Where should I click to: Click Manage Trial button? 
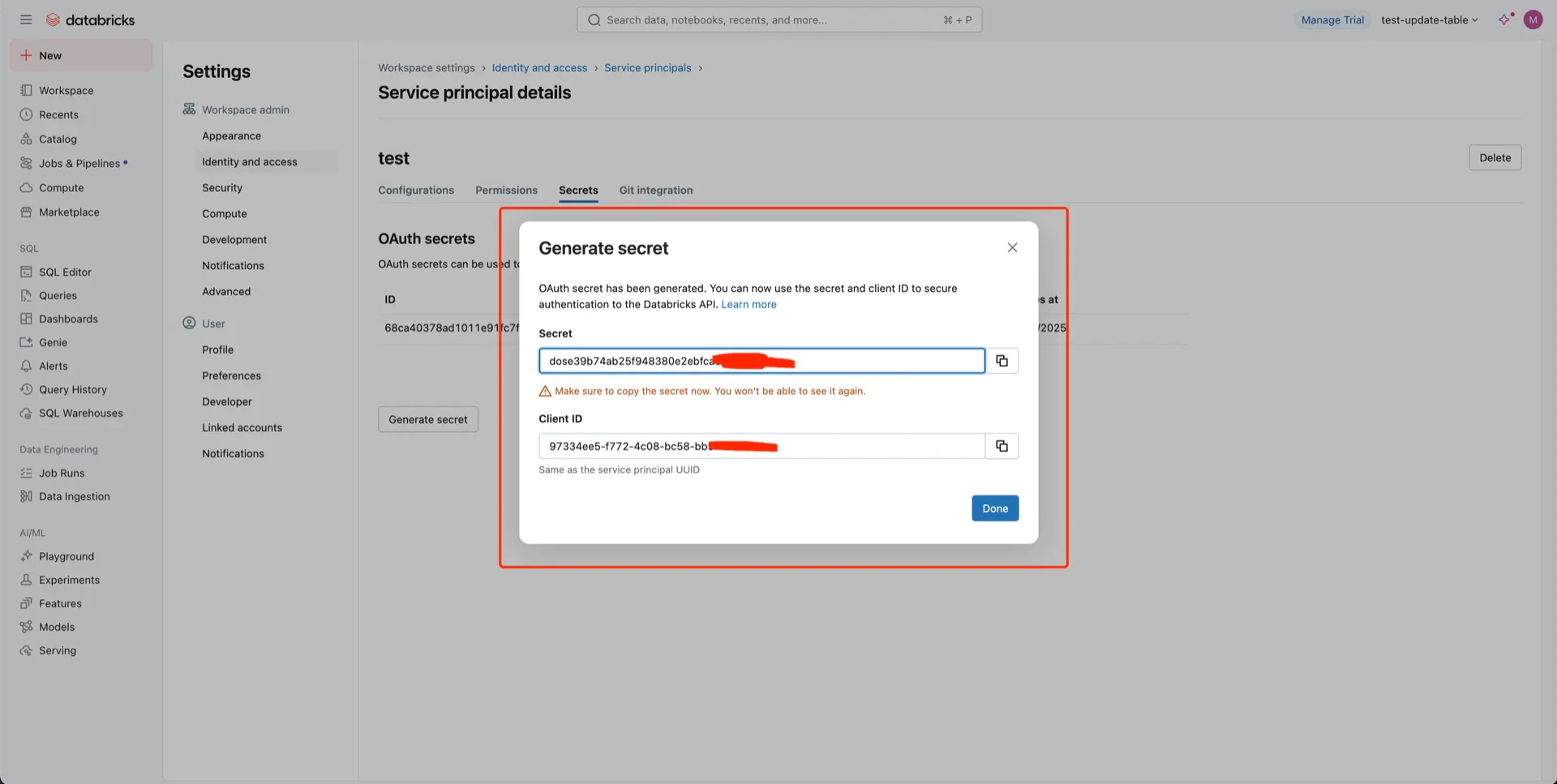[1332, 19]
